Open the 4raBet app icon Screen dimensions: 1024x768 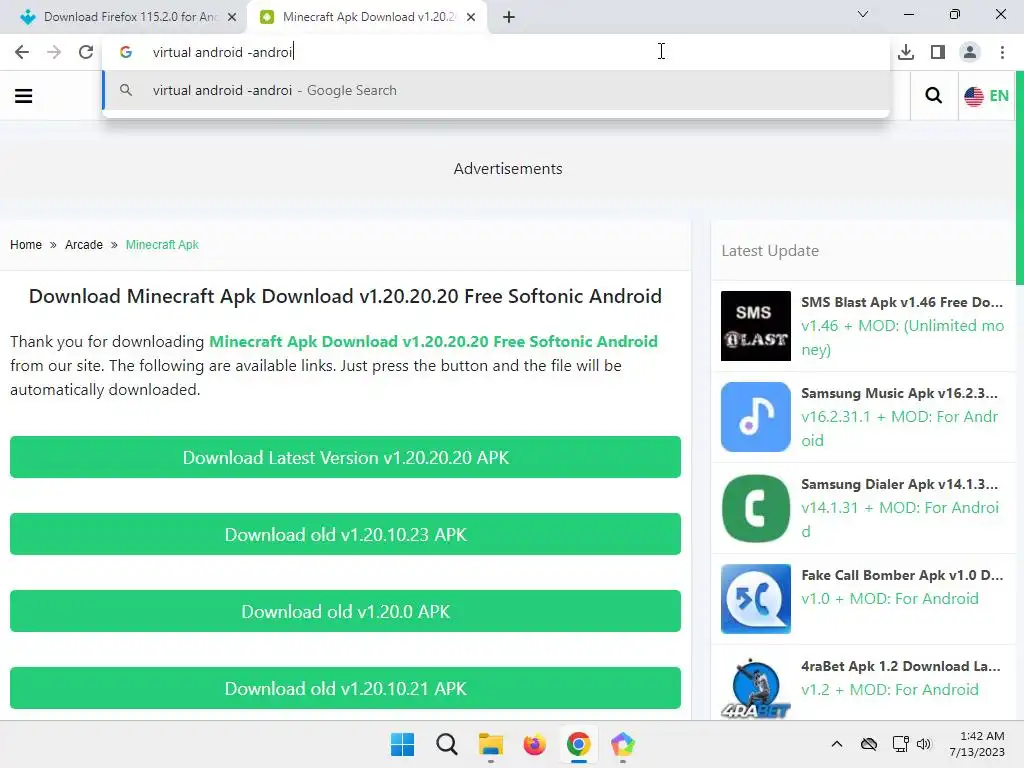point(756,688)
